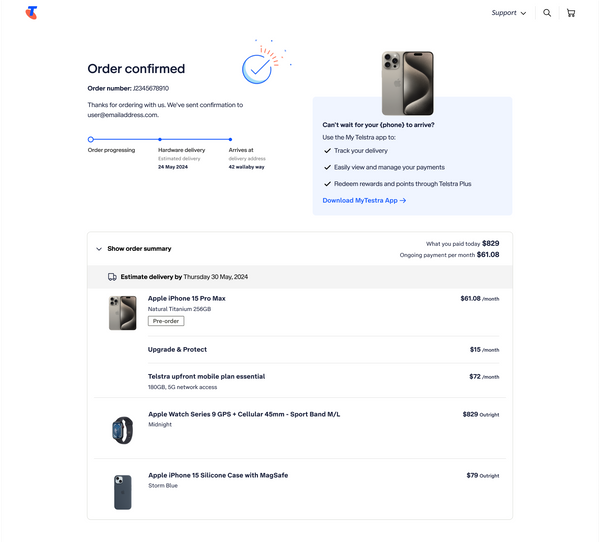This screenshot has height=542, width=600.
Task: Select the Apple iPhone 15 Pro Max title
Action: click(187, 299)
